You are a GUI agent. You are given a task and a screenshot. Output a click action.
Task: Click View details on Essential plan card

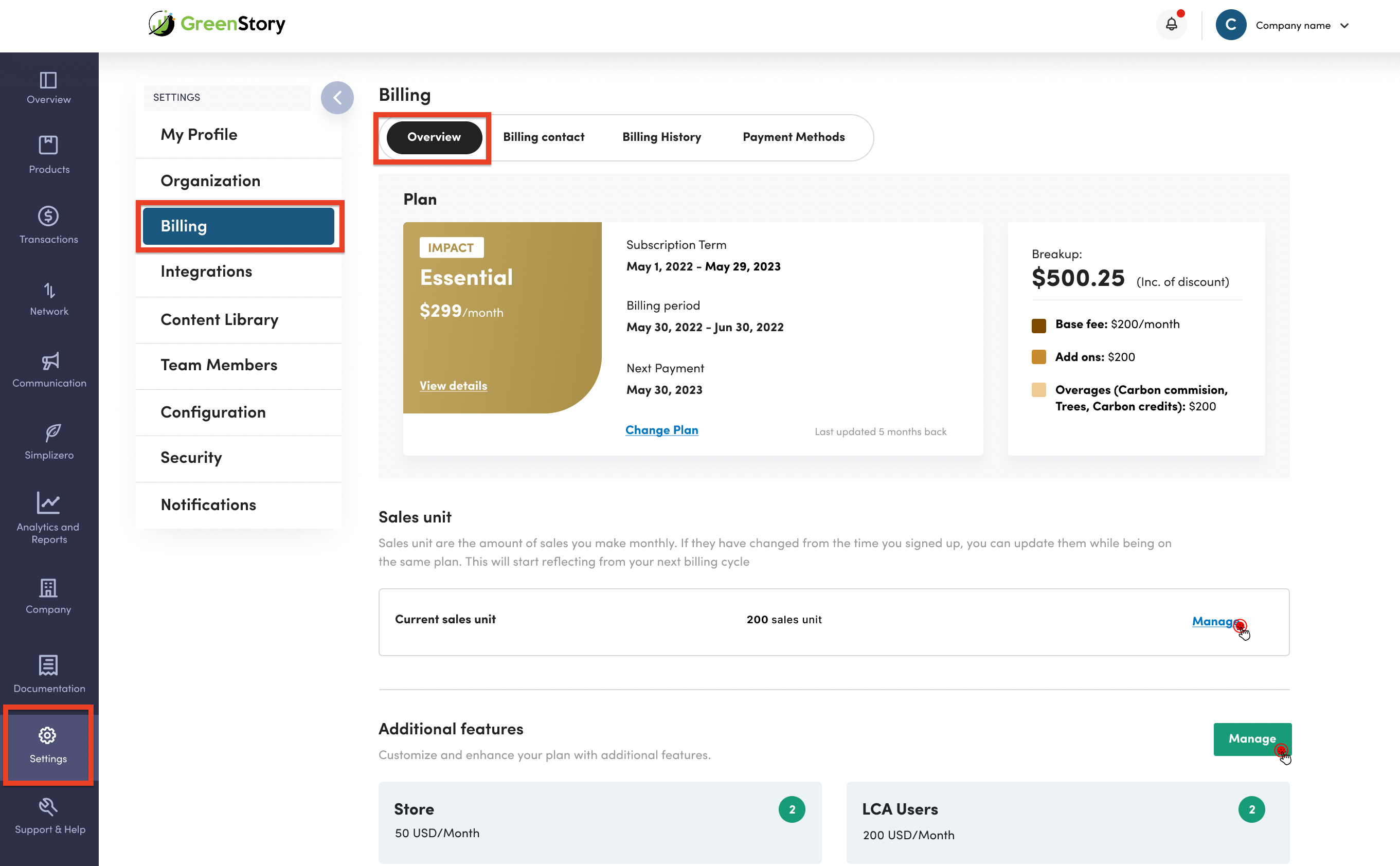(x=453, y=386)
